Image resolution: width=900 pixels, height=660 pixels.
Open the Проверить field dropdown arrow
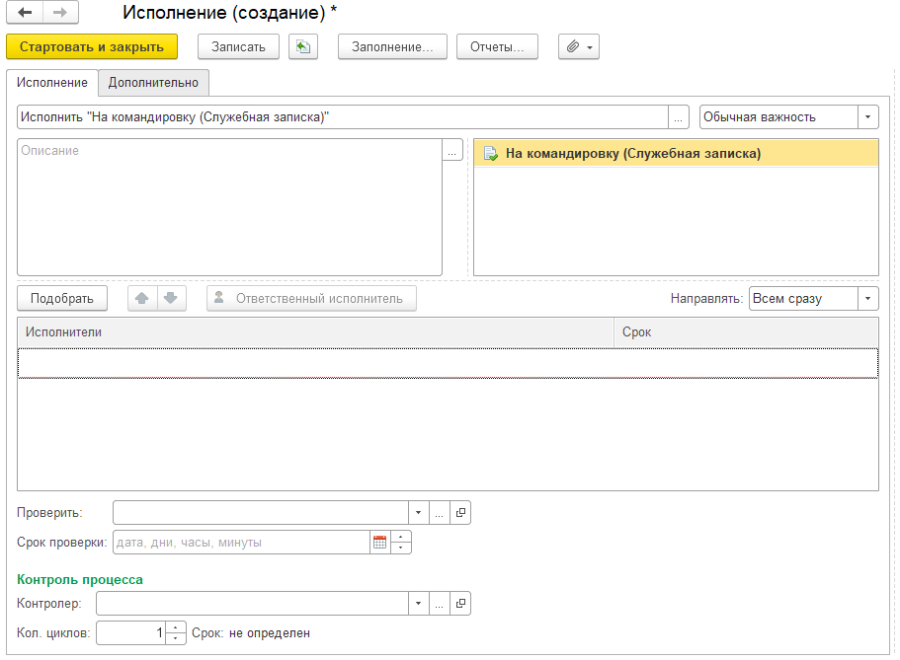tap(418, 512)
